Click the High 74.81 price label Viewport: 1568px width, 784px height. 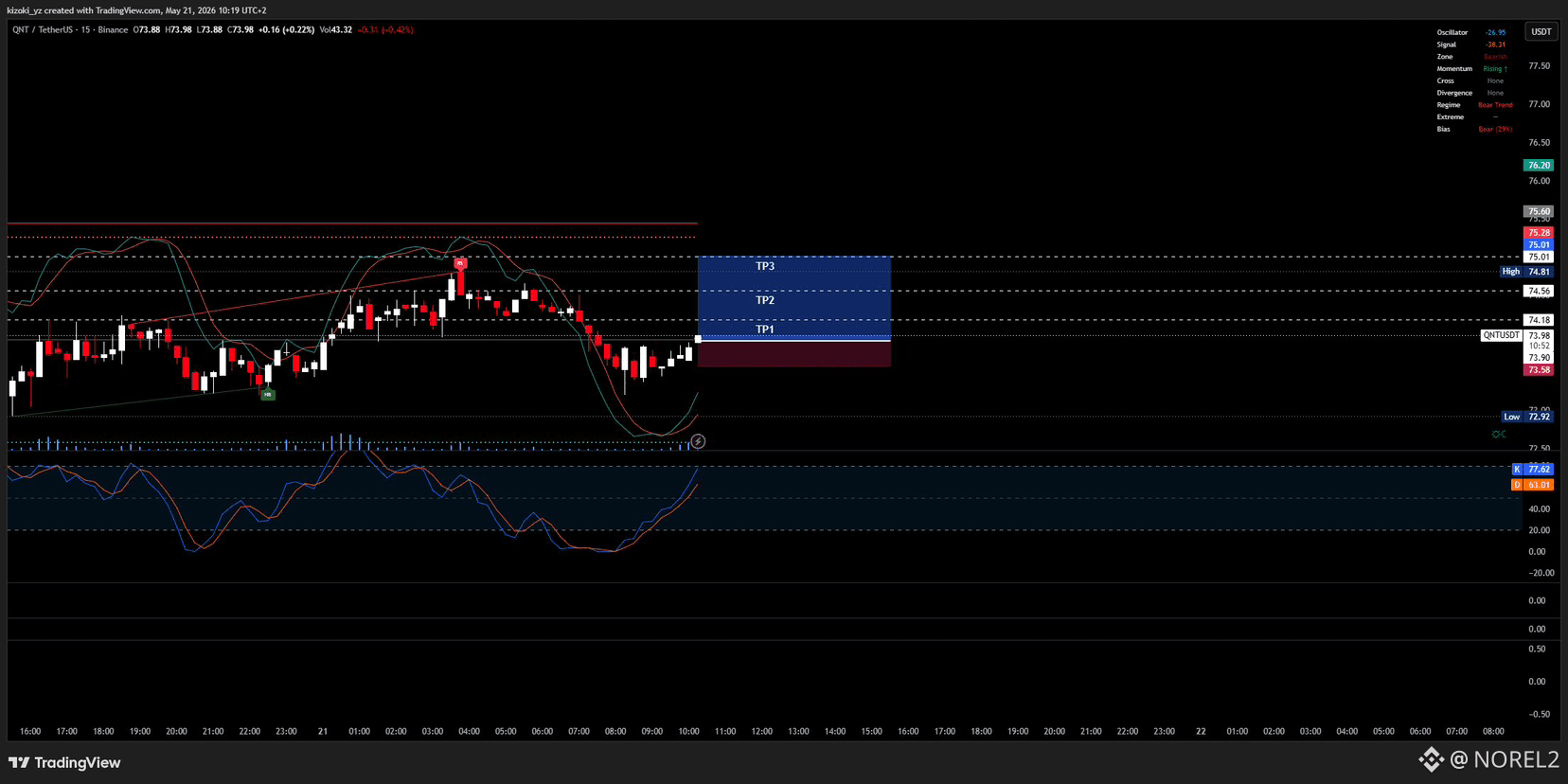coord(1526,272)
